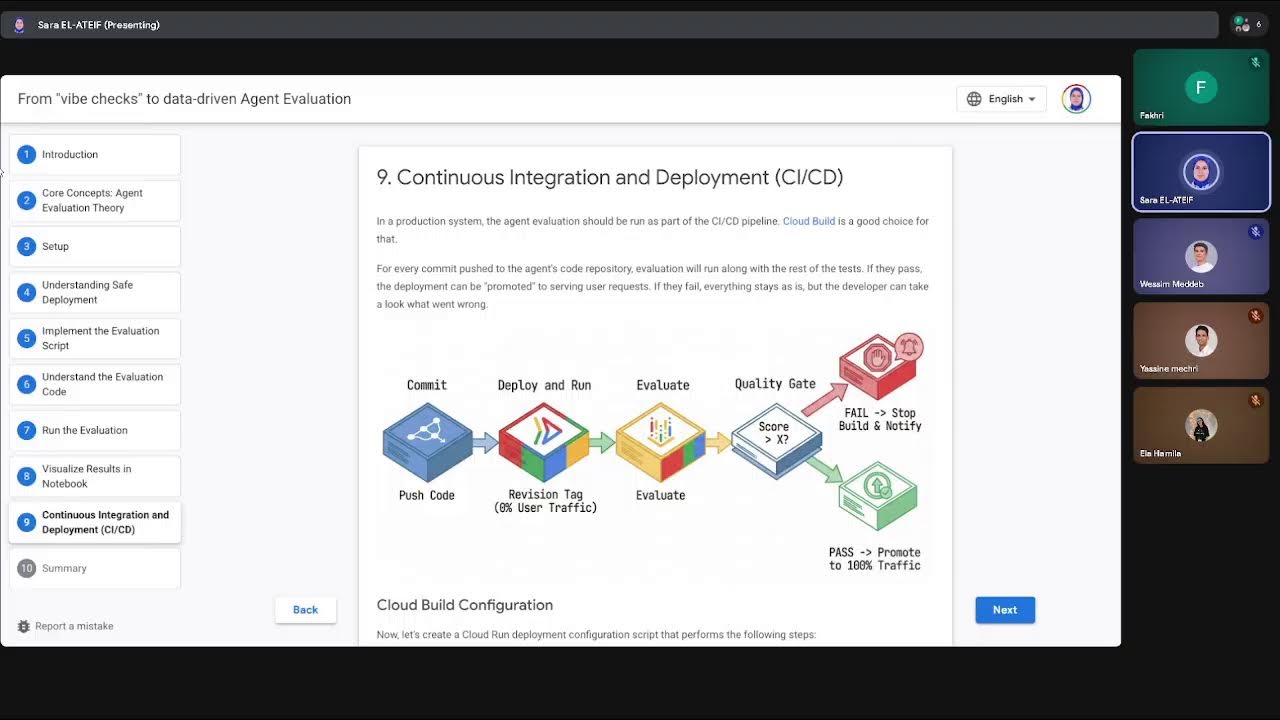Click the Back button

point(305,610)
